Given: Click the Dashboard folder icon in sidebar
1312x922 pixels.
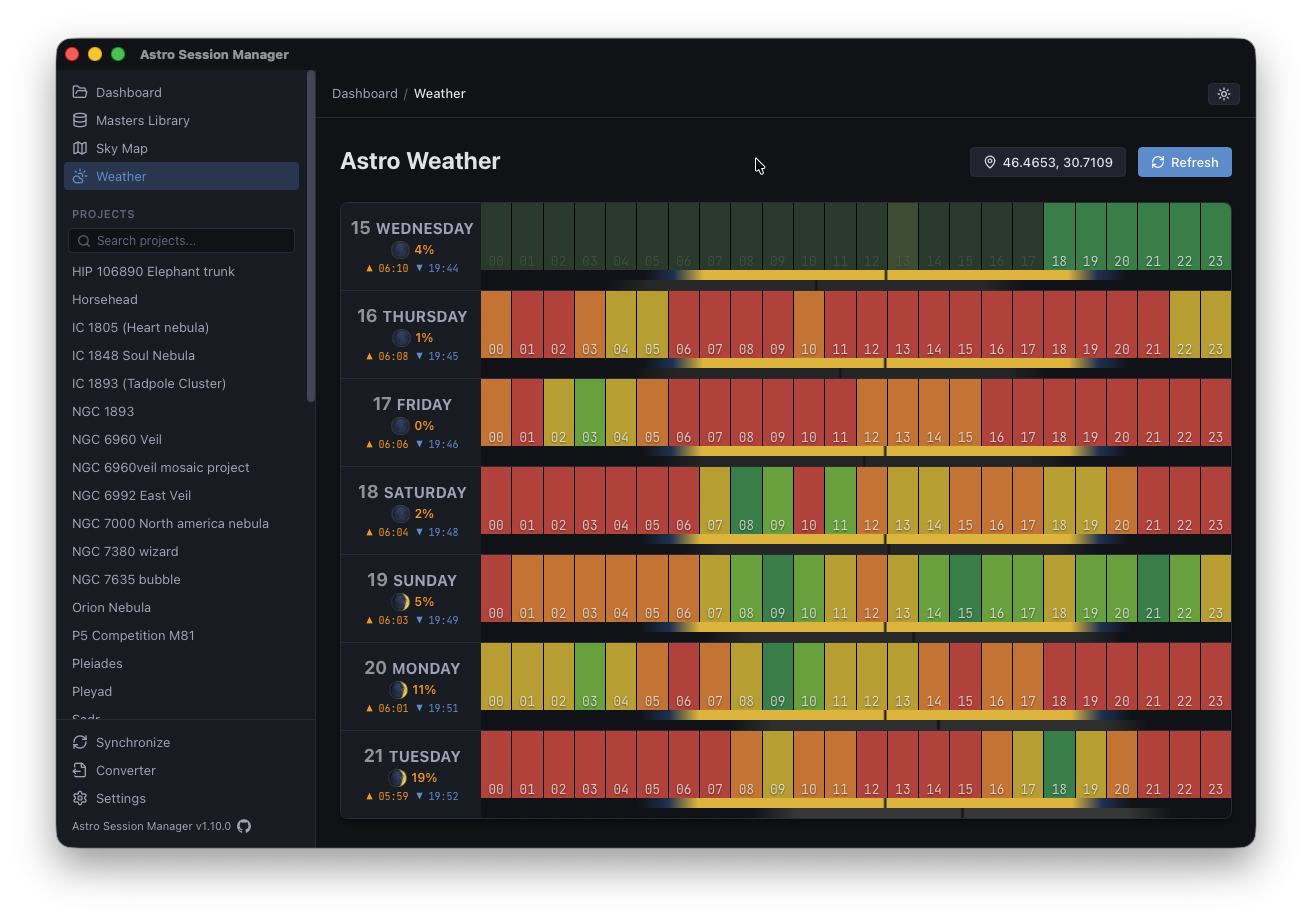Looking at the screenshot, I should (x=80, y=92).
